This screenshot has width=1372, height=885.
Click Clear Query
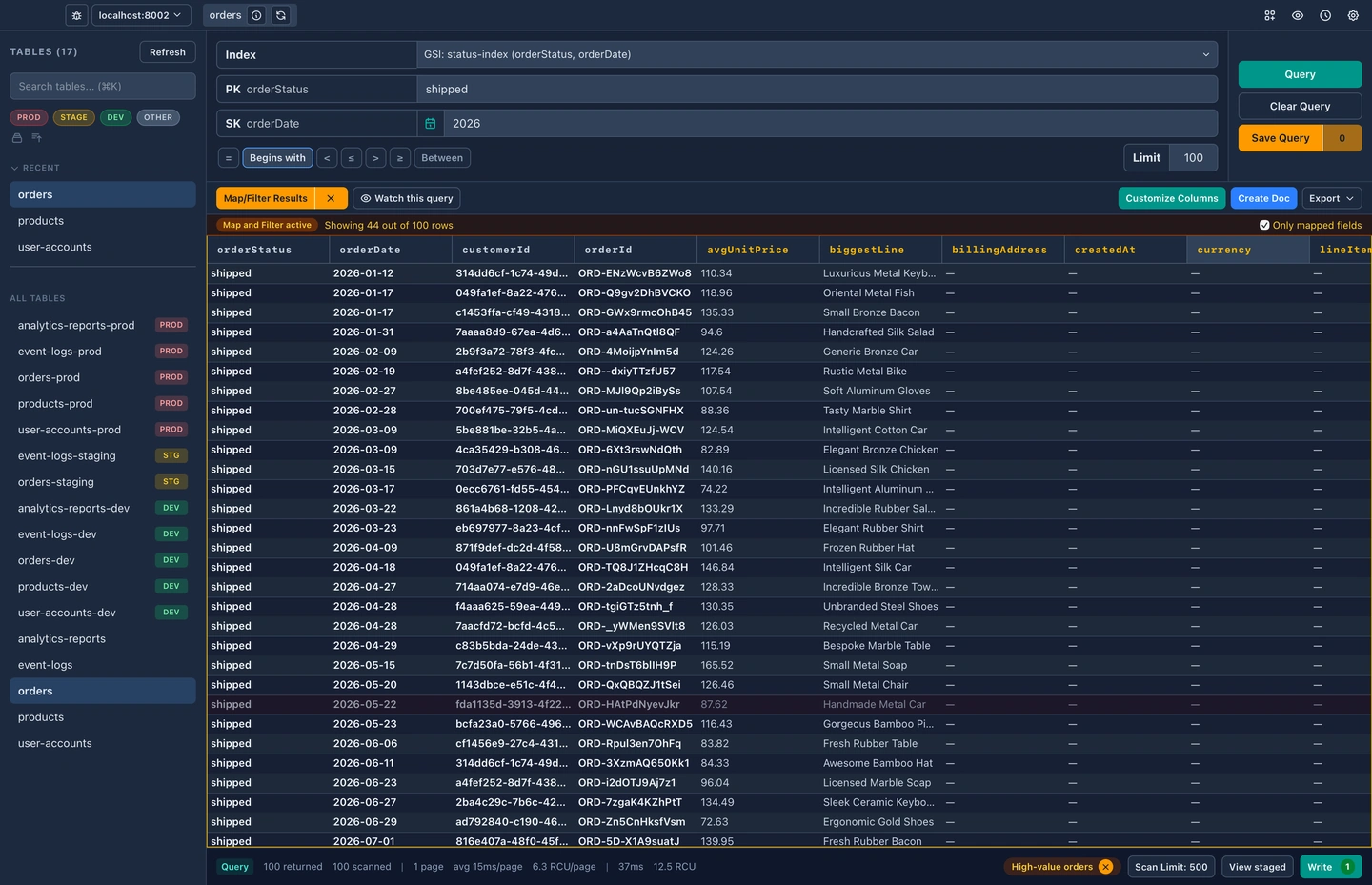(x=1300, y=106)
